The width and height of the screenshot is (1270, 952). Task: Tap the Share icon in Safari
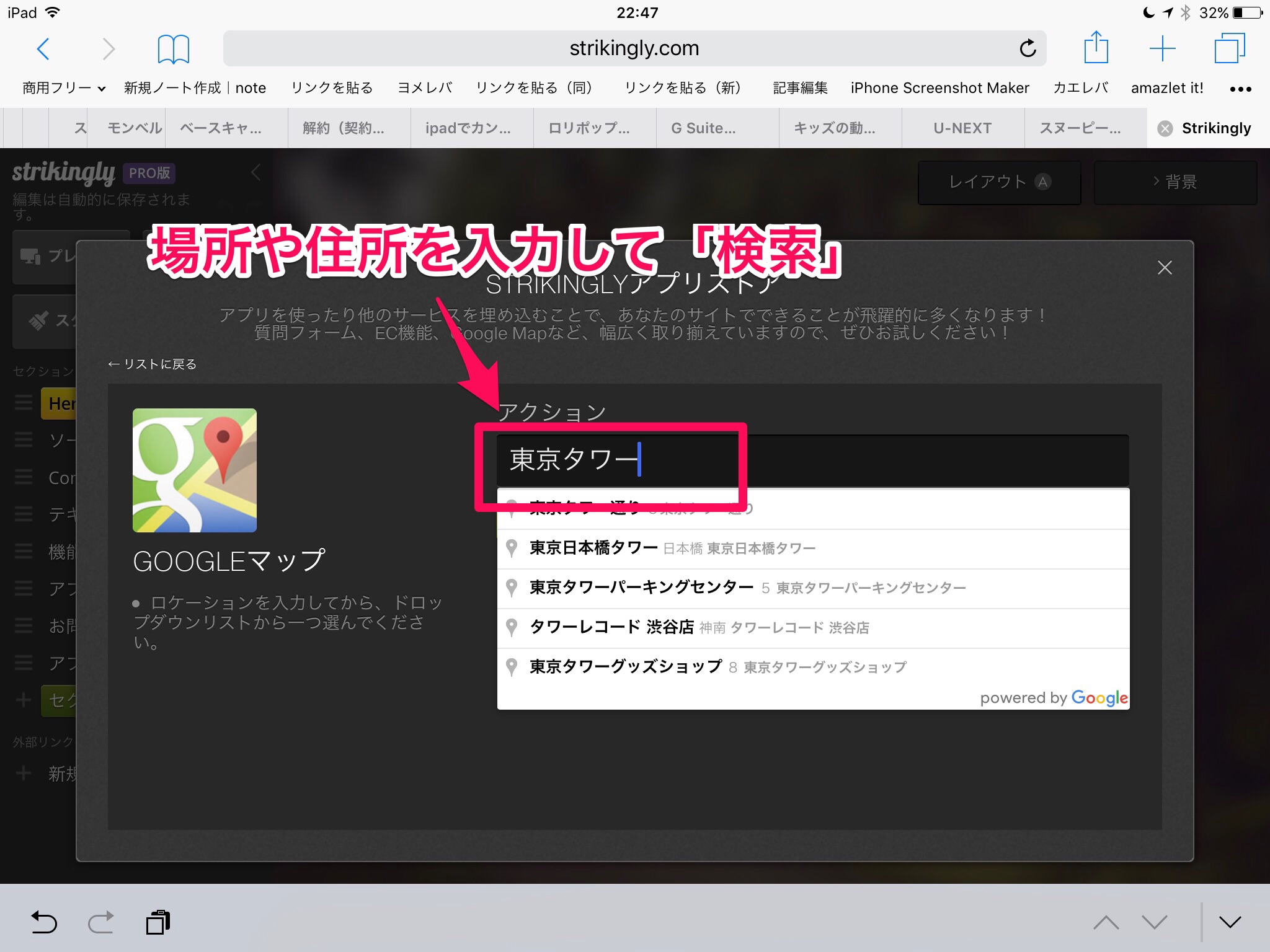[1096, 48]
